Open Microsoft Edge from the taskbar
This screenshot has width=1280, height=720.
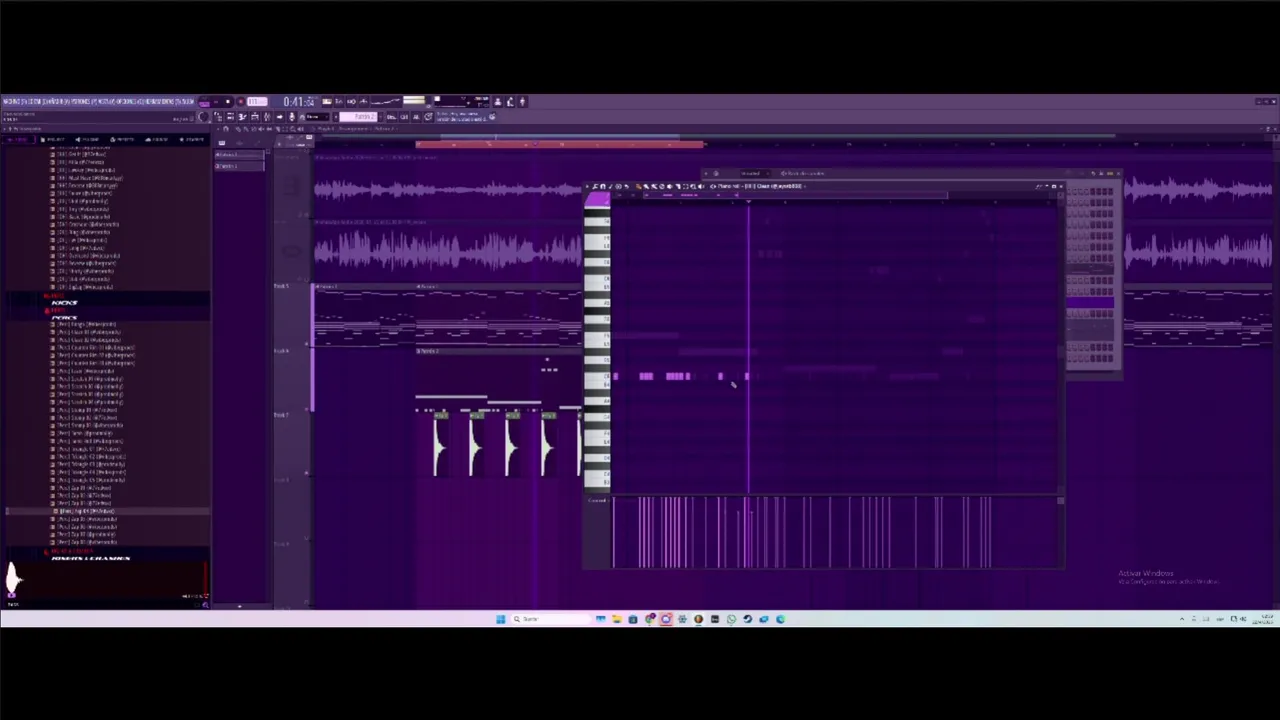pyautogui.click(x=780, y=619)
